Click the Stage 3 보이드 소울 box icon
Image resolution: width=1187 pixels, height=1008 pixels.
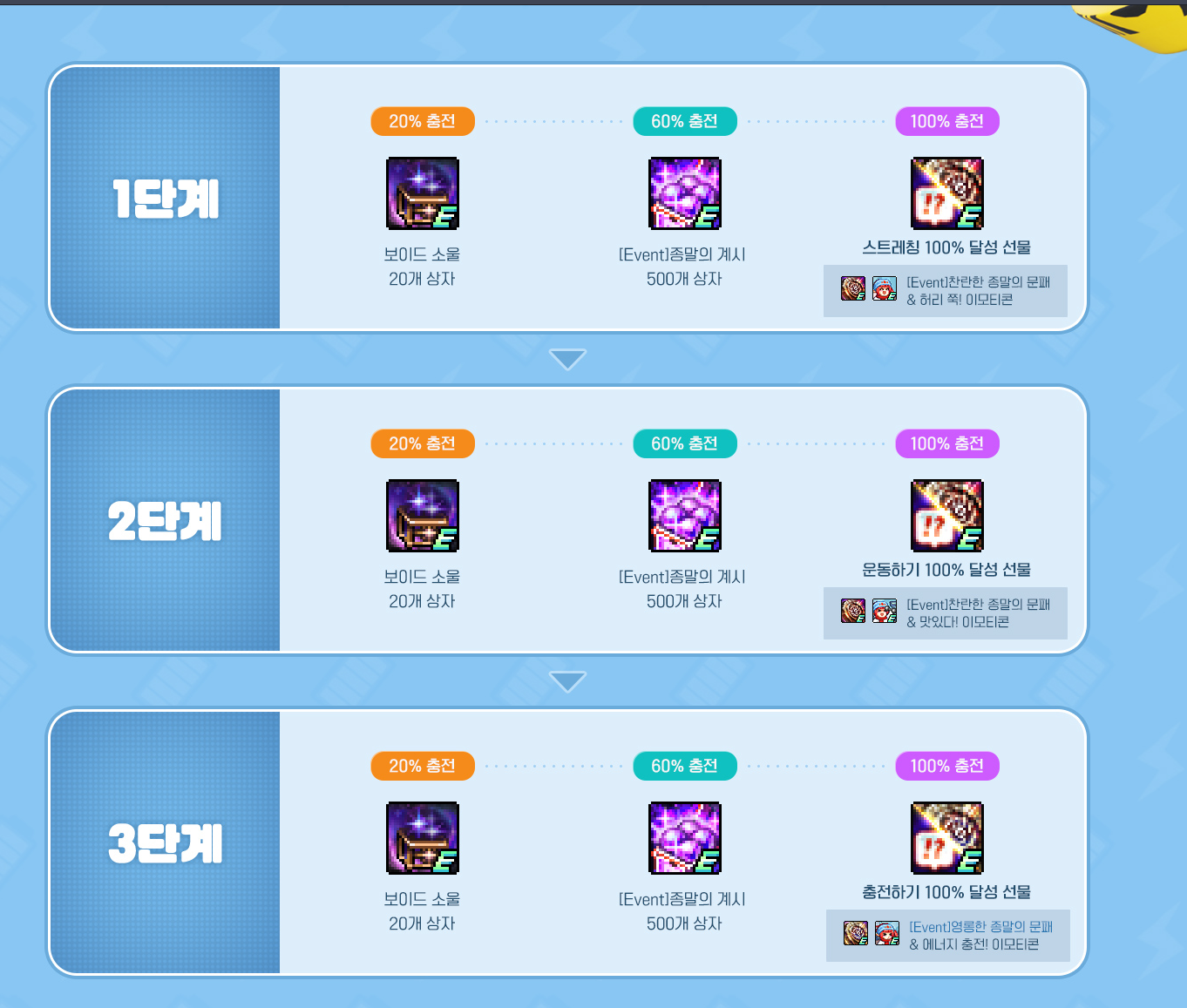[423, 838]
